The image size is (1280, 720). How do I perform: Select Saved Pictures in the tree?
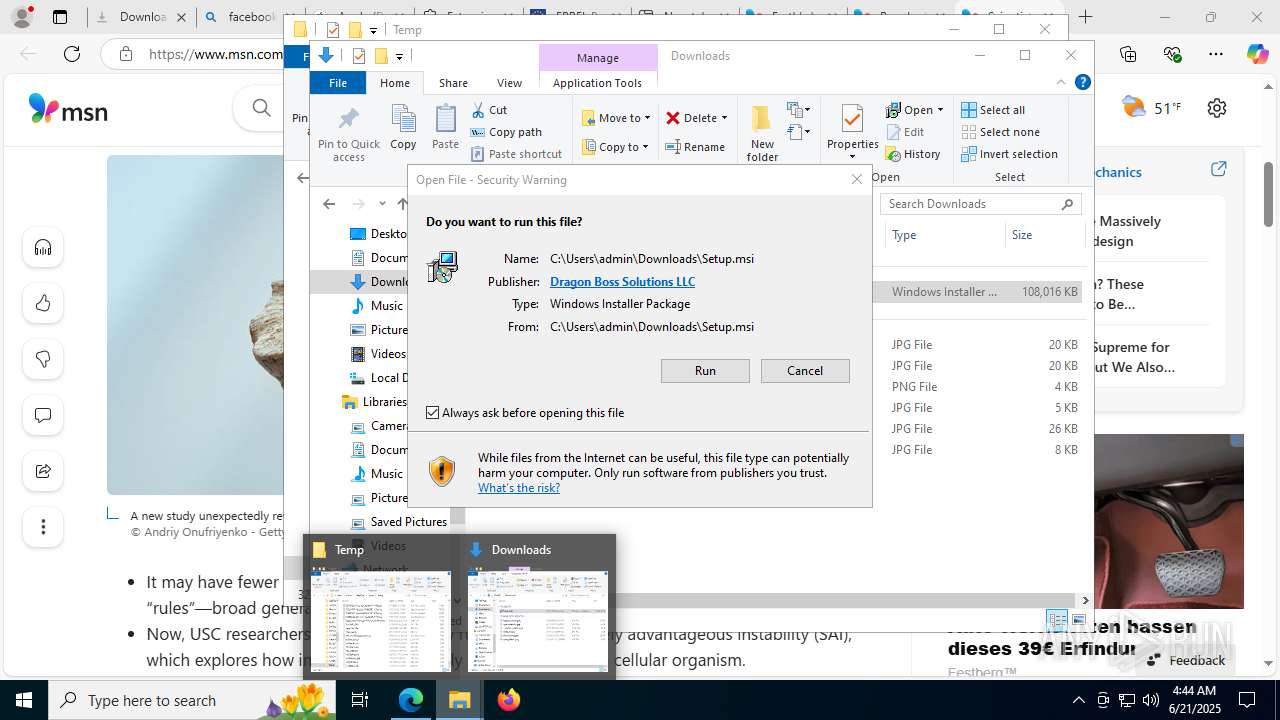[x=399, y=522]
